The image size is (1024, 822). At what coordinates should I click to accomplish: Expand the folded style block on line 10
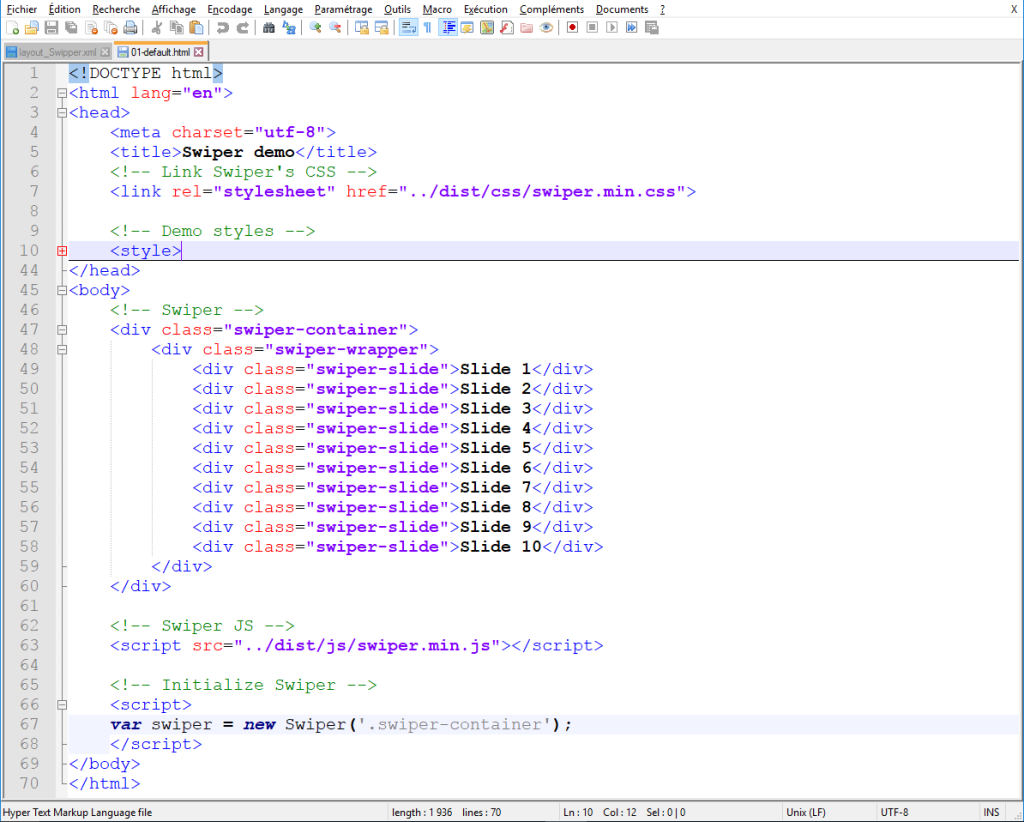click(62, 251)
